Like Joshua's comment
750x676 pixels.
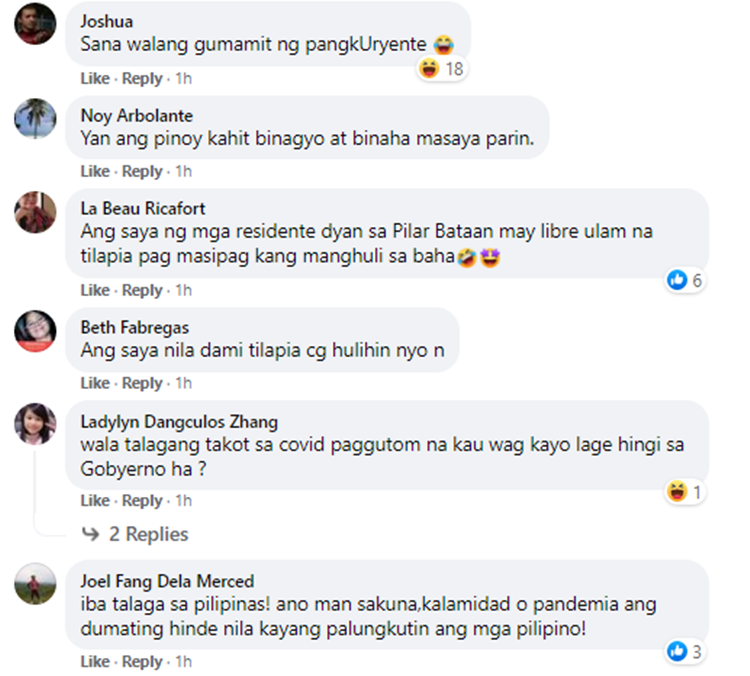(x=95, y=78)
